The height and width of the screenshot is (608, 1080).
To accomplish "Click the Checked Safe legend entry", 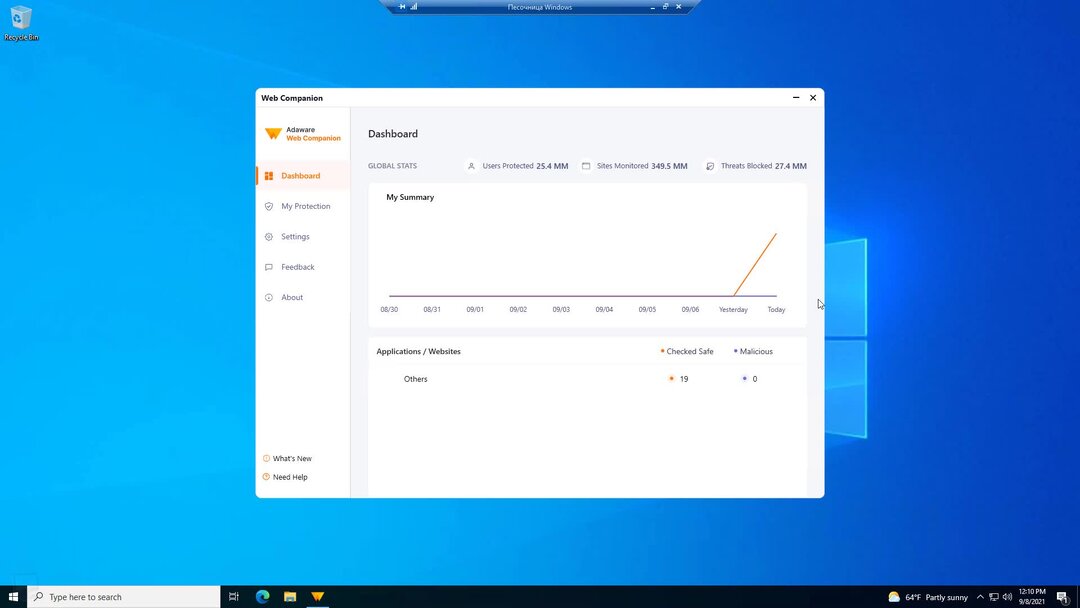I will pos(687,351).
